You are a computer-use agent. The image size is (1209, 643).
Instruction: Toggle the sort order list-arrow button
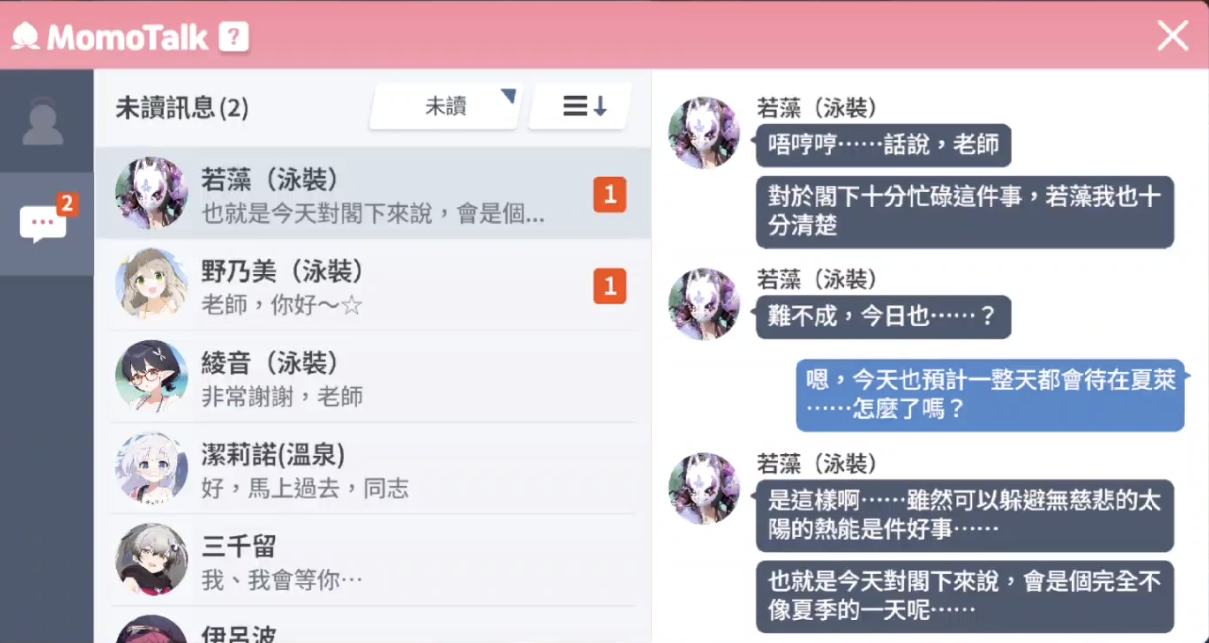[582, 106]
